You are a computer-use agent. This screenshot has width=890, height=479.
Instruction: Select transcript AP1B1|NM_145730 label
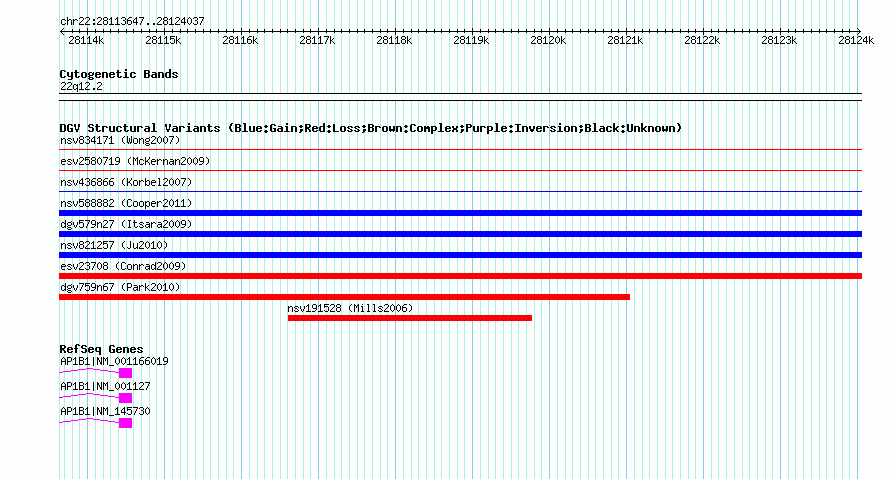[x=105, y=411]
